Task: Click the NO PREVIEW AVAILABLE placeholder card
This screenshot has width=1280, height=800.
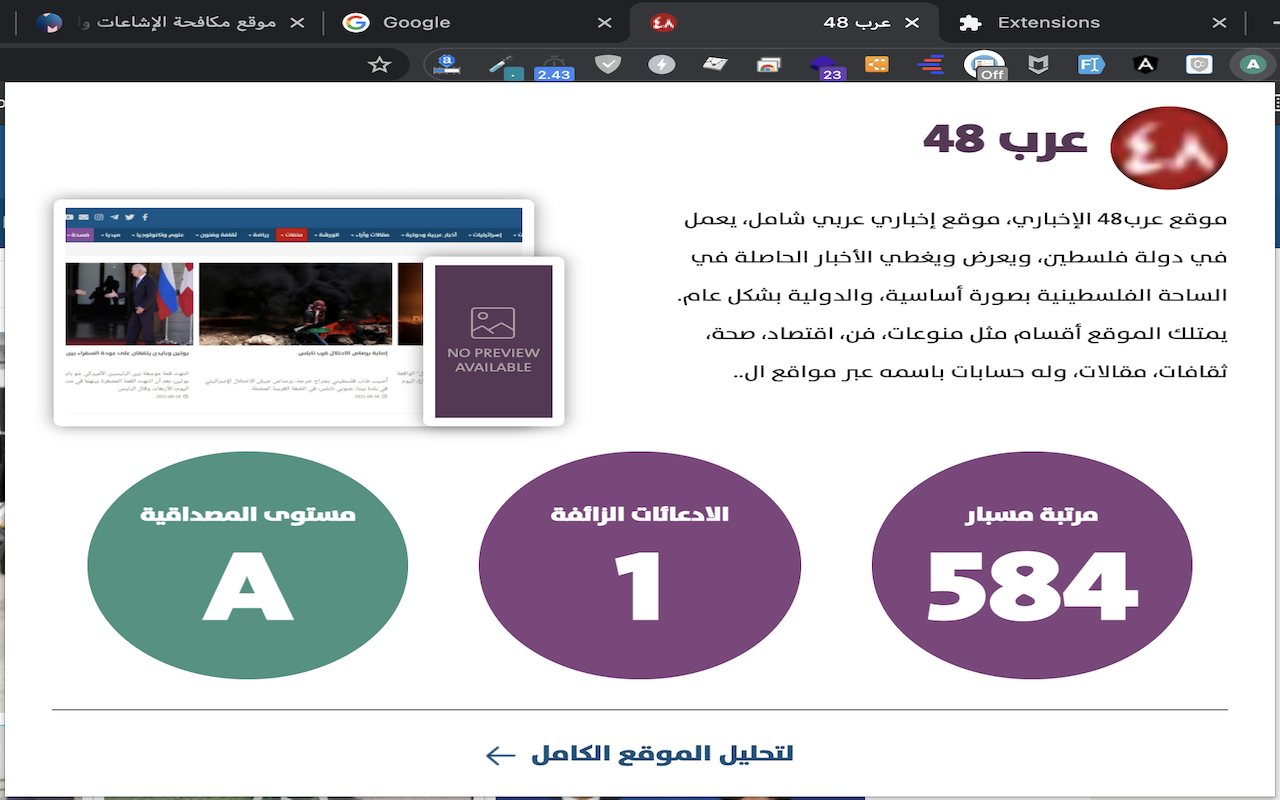Action: coord(493,341)
